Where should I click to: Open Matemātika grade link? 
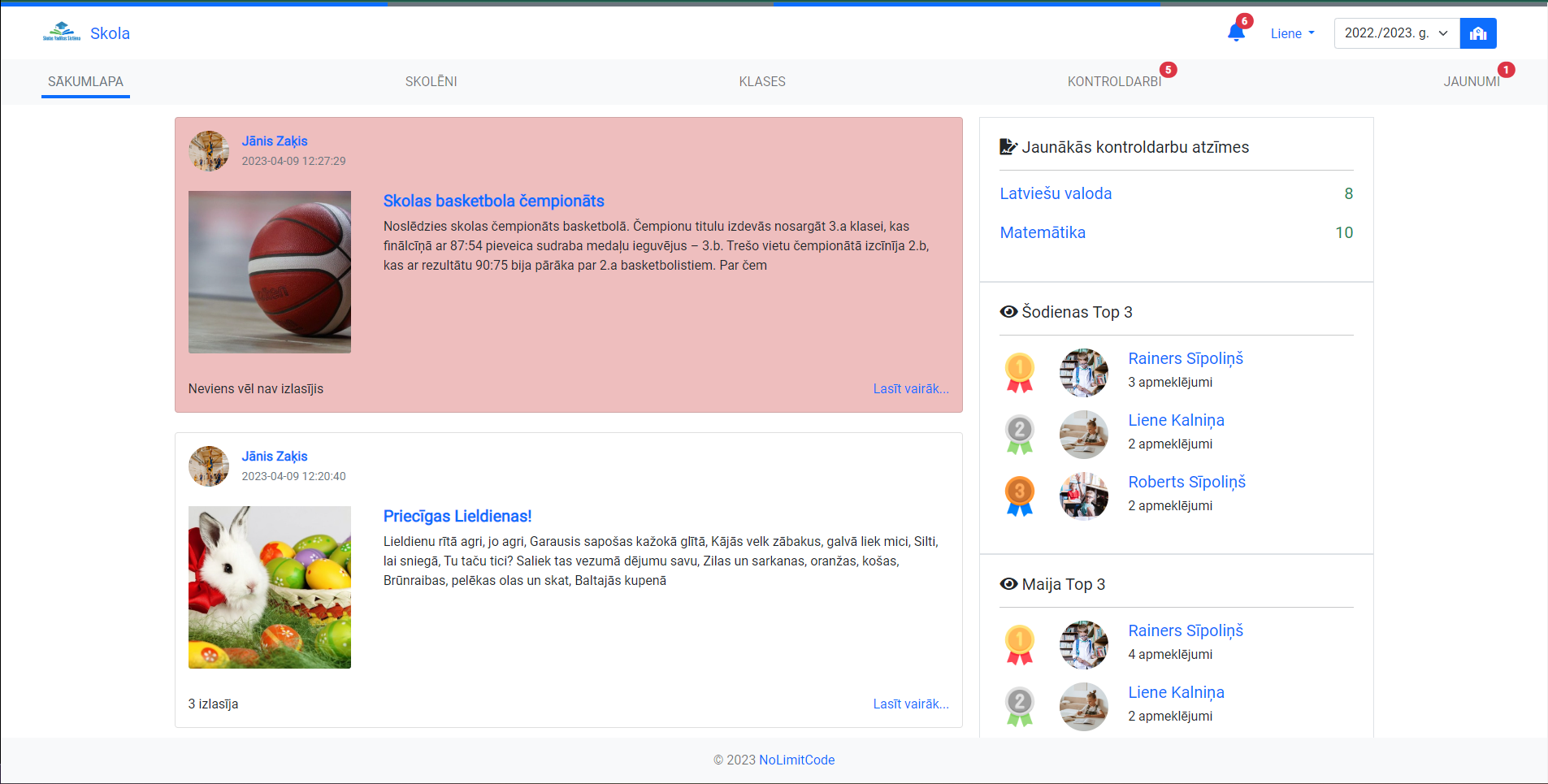tap(1042, 232)
